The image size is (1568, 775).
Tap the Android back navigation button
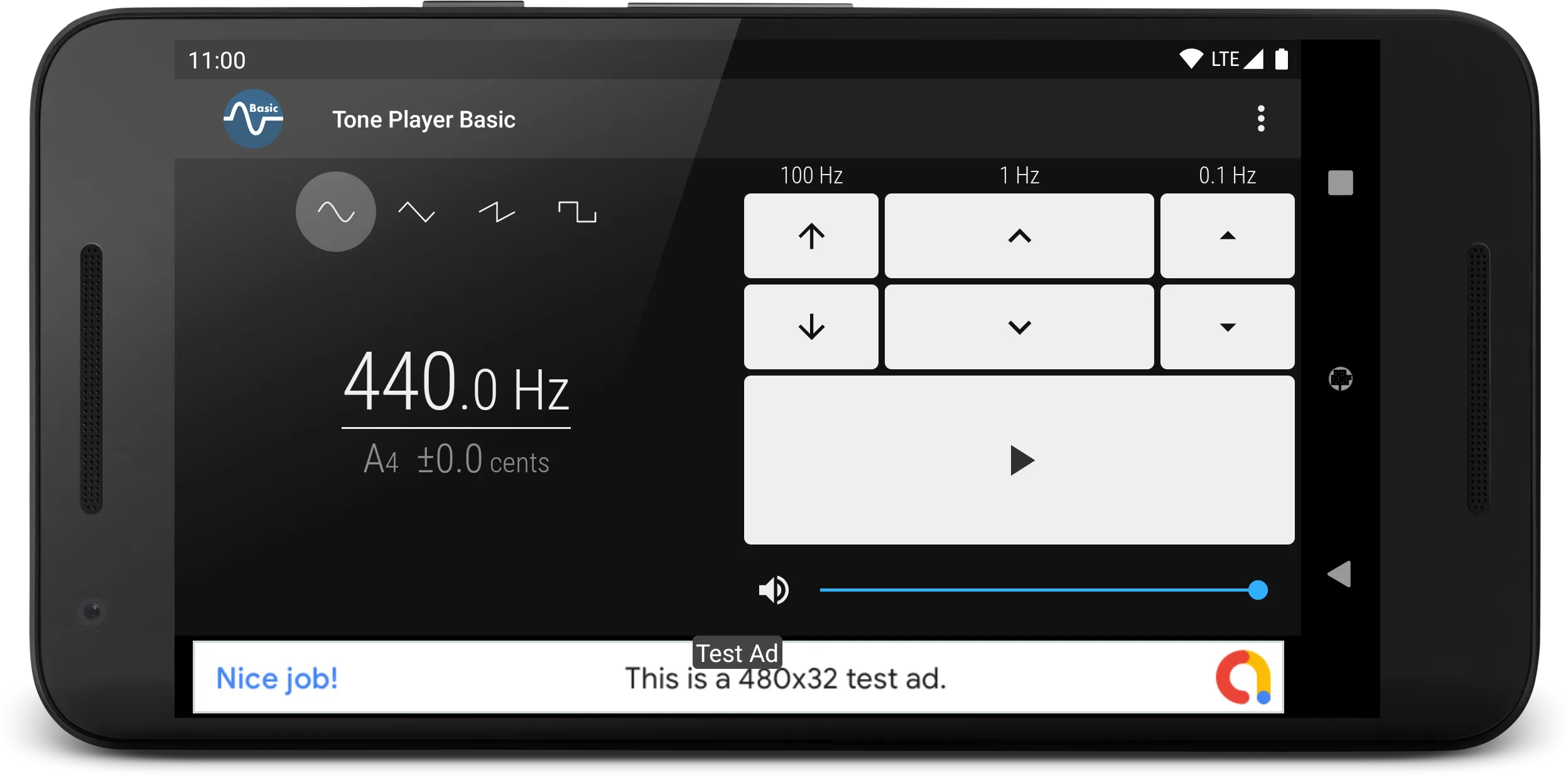[1339, 574]
